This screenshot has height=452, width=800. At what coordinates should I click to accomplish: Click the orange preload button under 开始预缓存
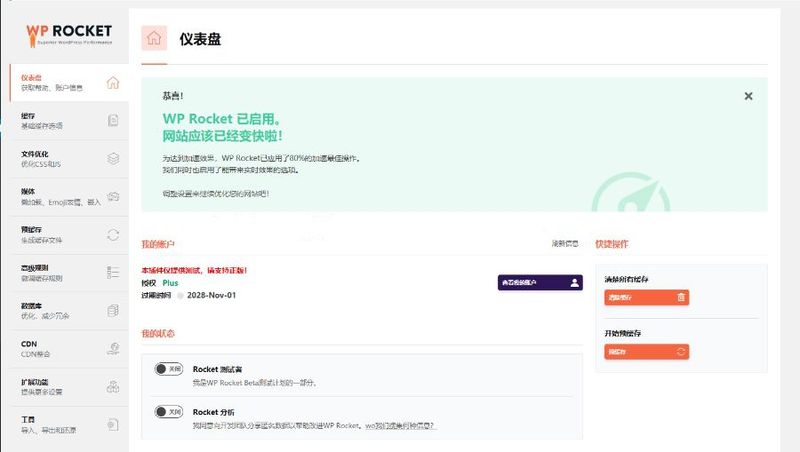coord(646,351)
